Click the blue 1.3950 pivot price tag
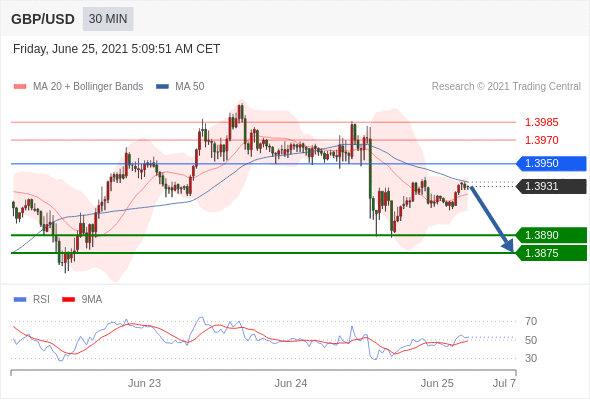 tap(551, 164)
